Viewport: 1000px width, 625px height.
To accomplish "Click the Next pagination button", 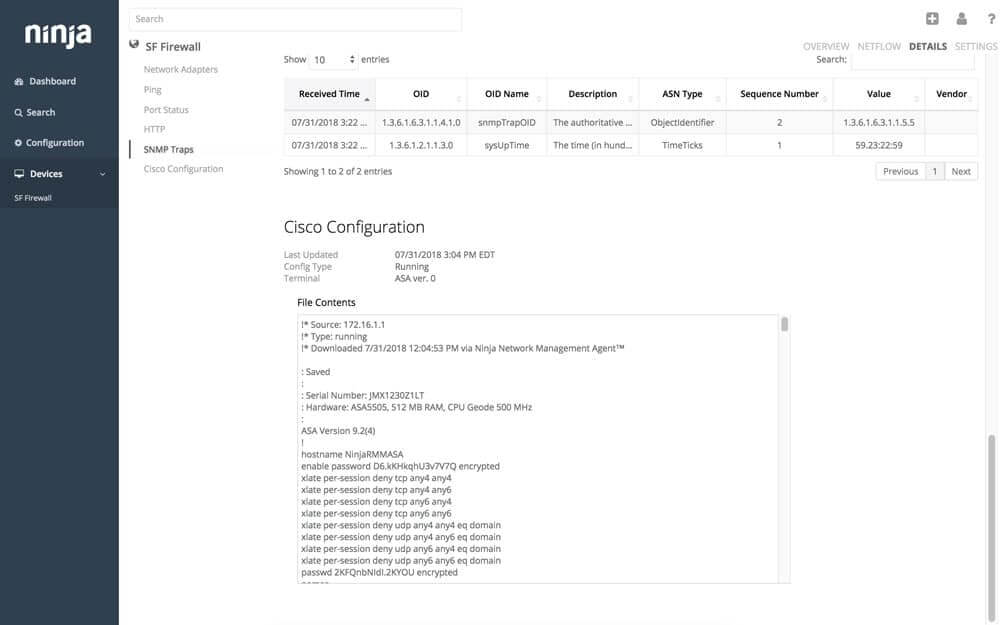I will coord(961,169).
